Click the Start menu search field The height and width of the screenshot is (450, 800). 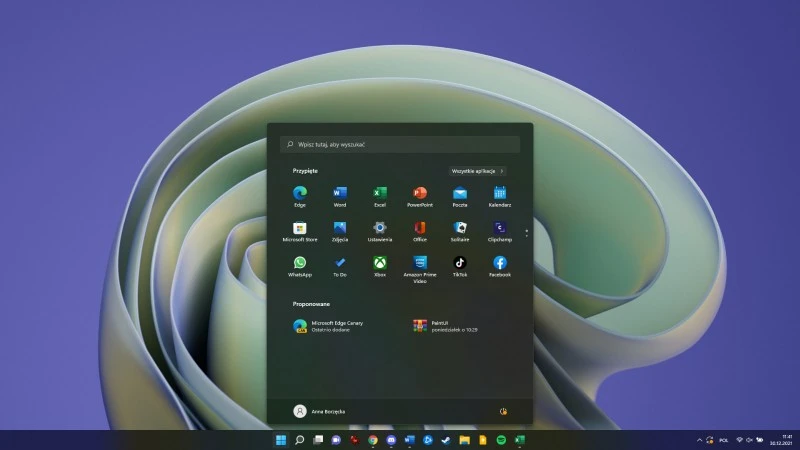(400, 144)
